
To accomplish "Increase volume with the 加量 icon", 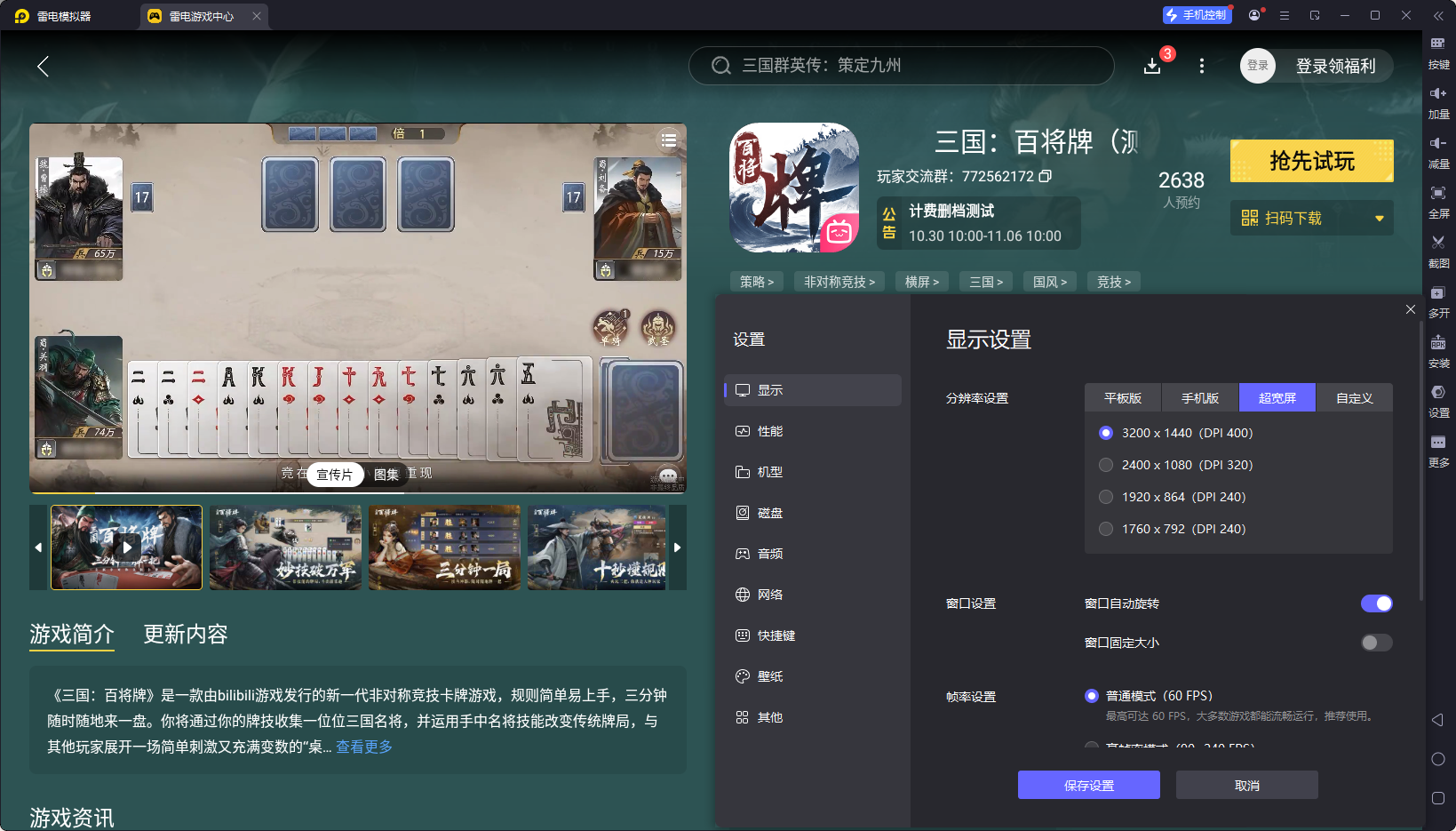I will point(1439,102).
